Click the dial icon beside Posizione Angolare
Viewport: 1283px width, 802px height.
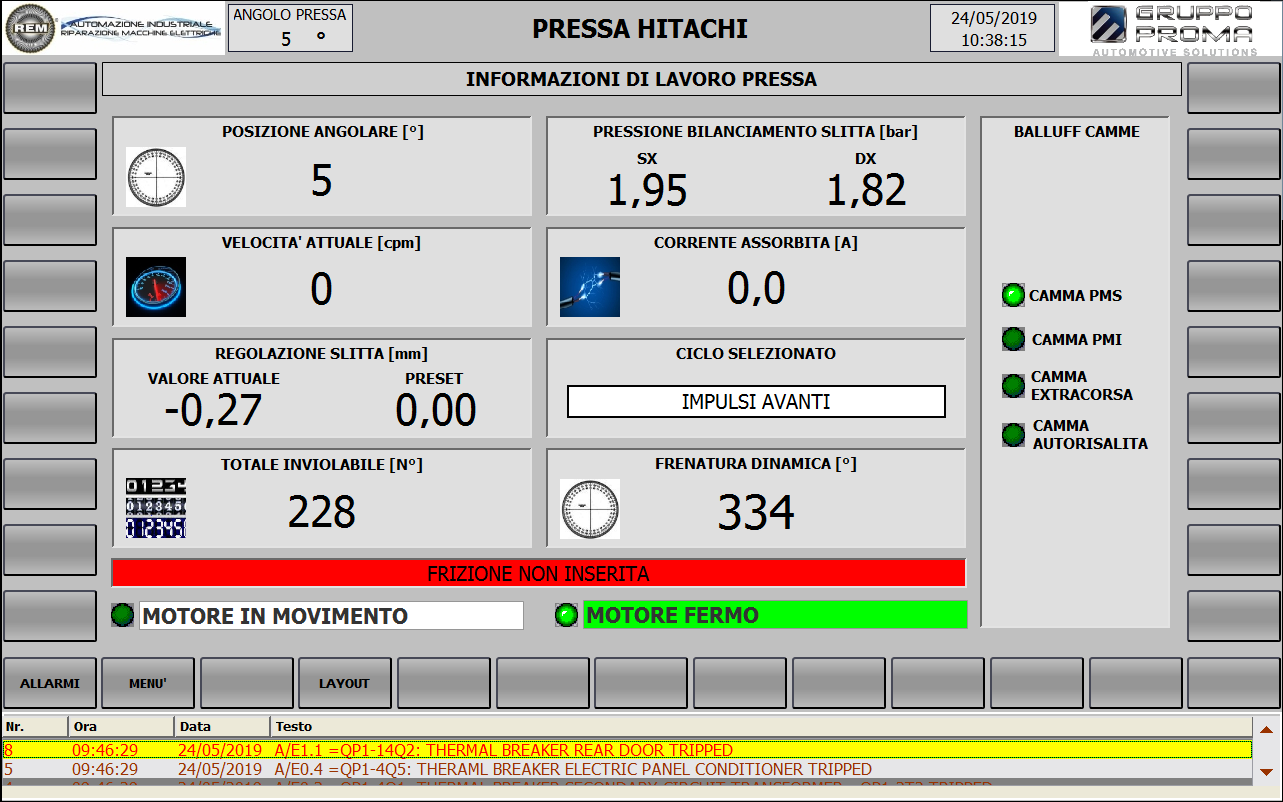pyautogui.click(x=156, y=177)
